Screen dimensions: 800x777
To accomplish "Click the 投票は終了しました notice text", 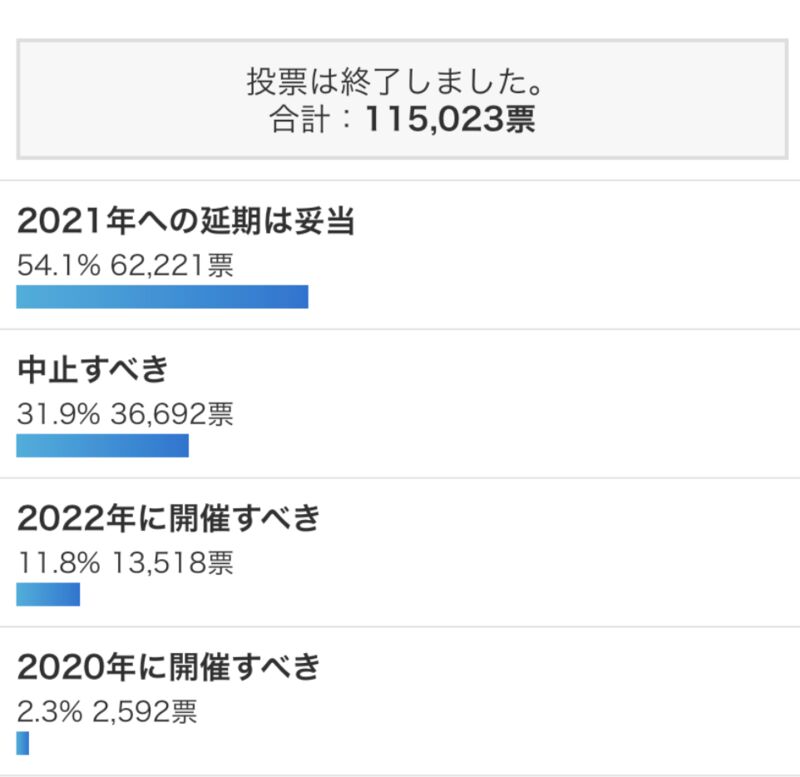I will click(x=401, y=82).
